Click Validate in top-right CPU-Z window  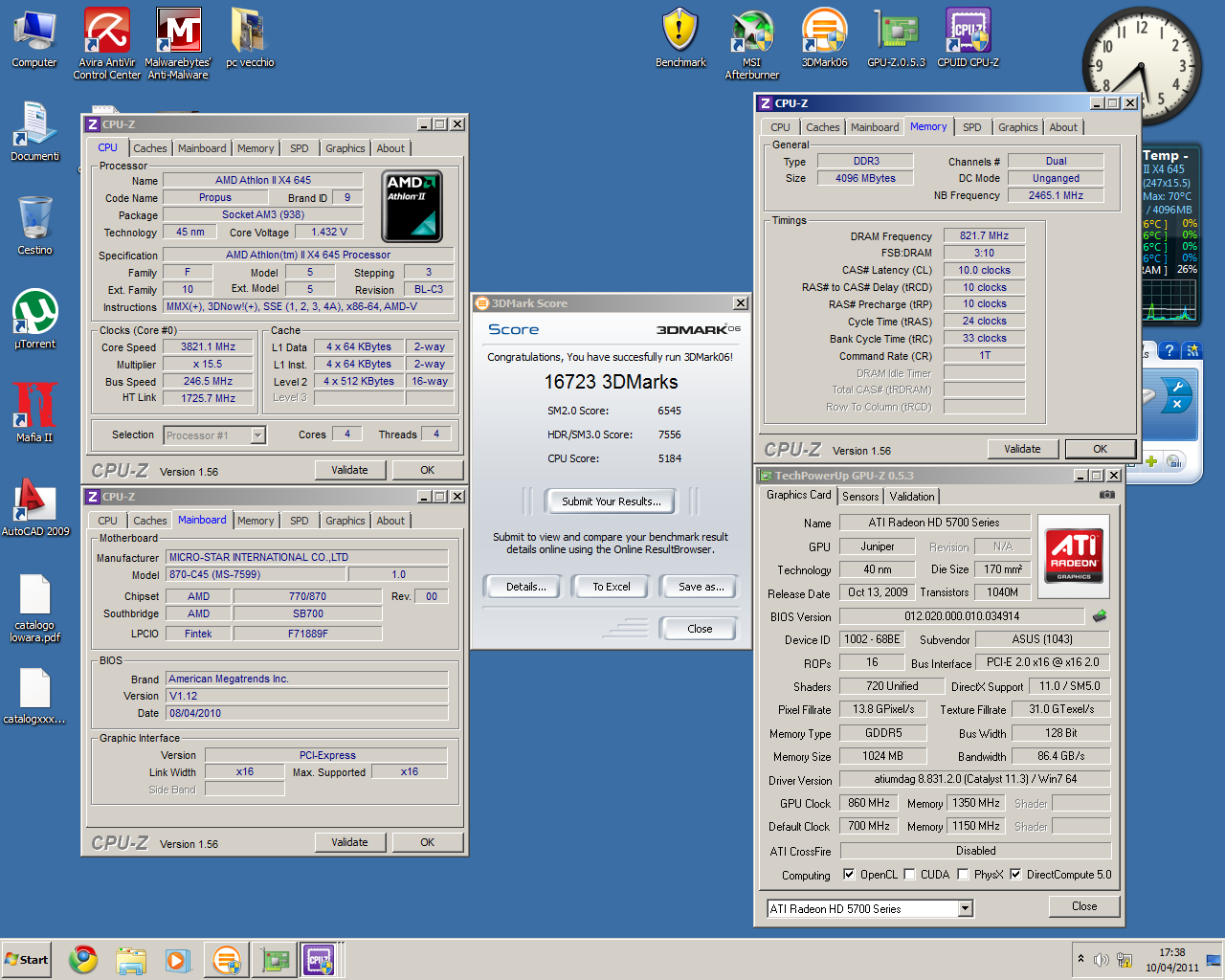coord(1022,449)
